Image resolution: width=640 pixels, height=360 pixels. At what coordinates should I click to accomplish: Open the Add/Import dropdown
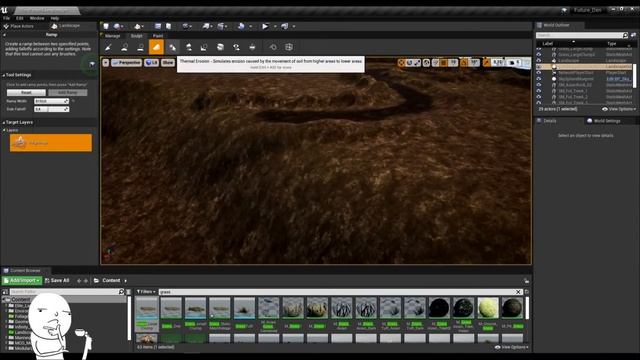[22, 281]
